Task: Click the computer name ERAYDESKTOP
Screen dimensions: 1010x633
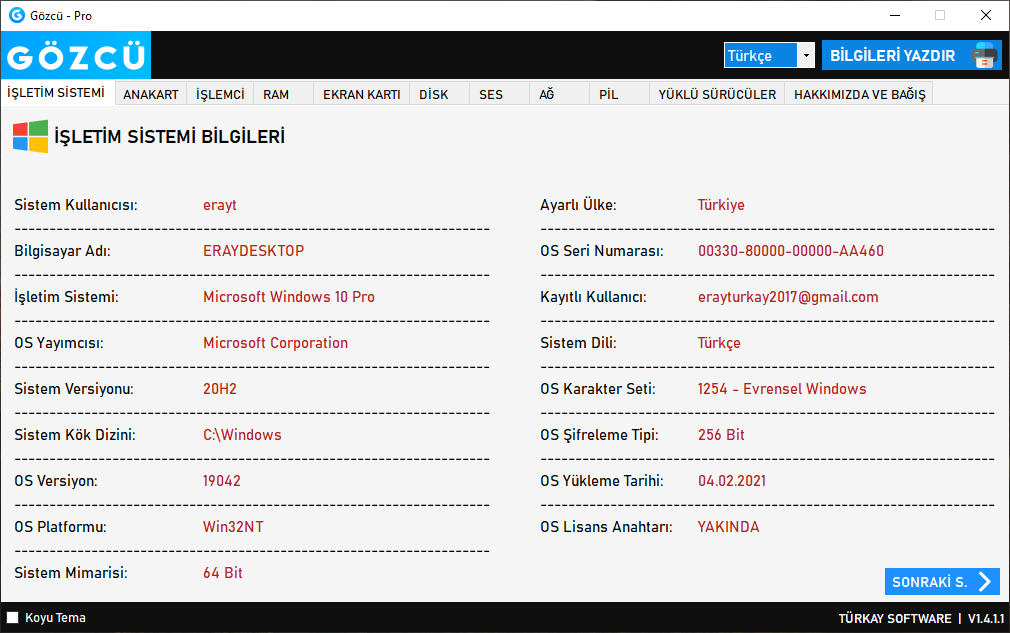Action: (x=253, y=250)
